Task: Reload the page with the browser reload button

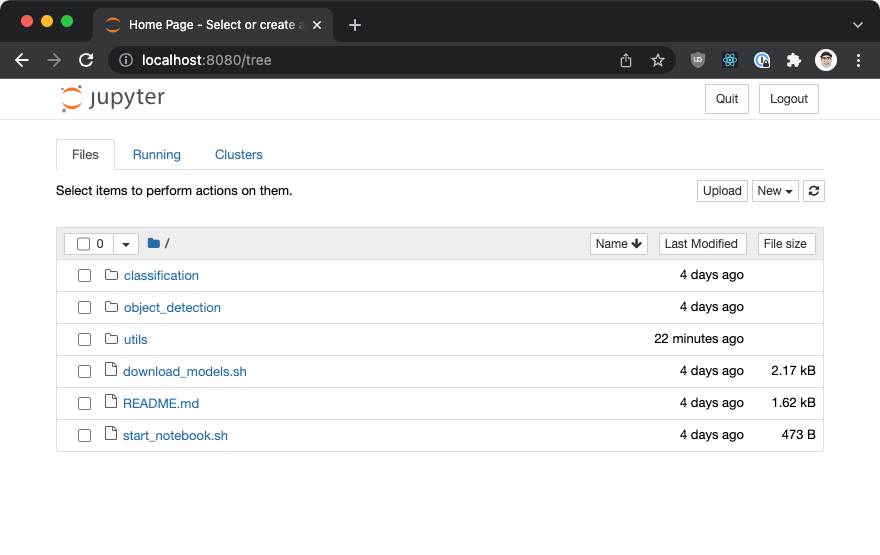Action: [x=86, y=60]
